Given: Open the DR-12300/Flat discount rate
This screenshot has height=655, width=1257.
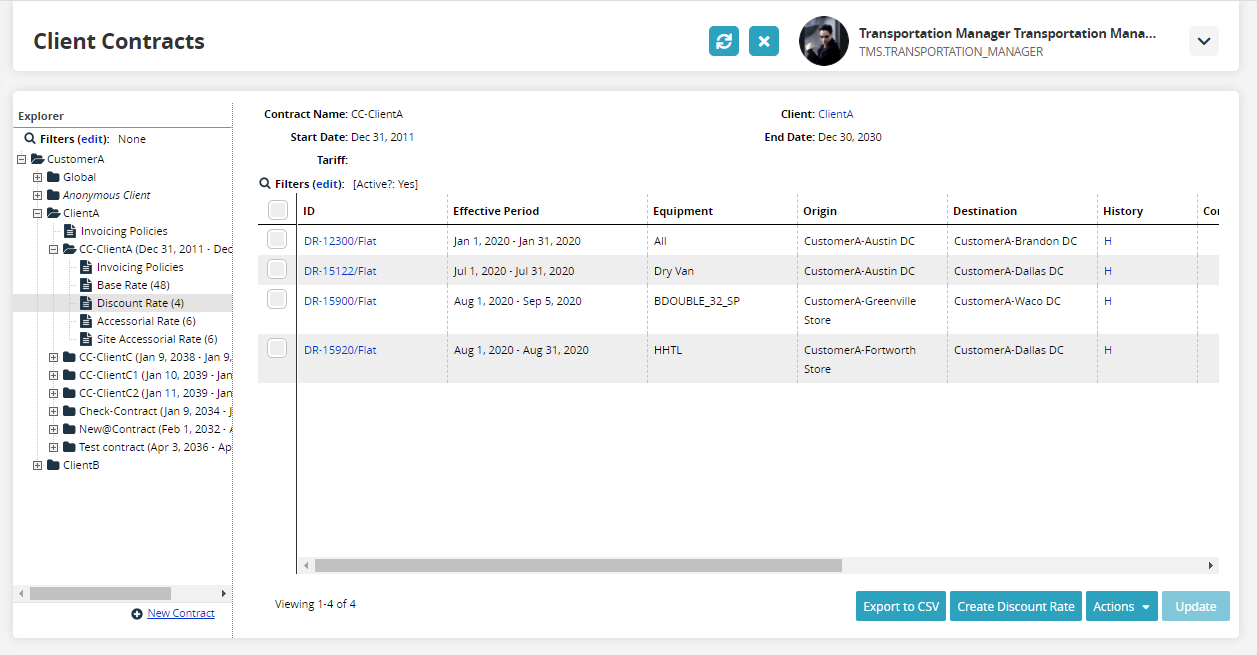Looking at the screenshot, I should pos(340,241).
